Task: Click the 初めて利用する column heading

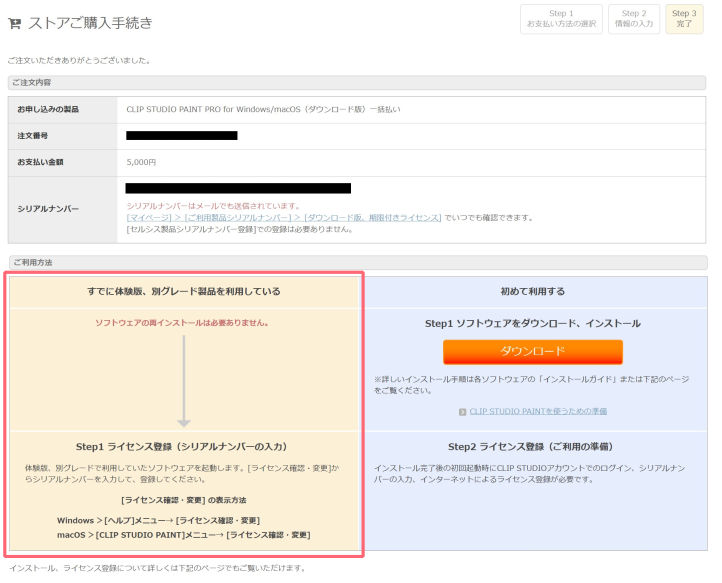Action: click(533, 292)
